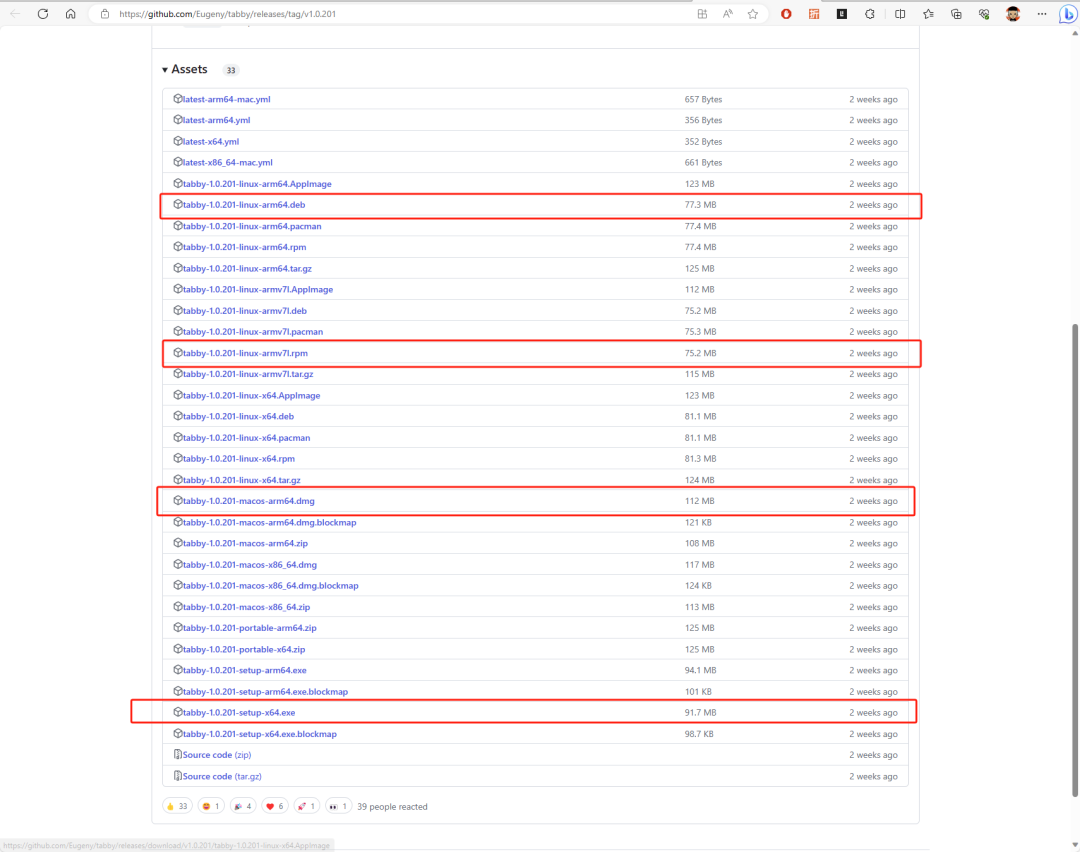React with rocket emoji button
The width and height of the screenshot is (1080, 852).
coord(306,806)
